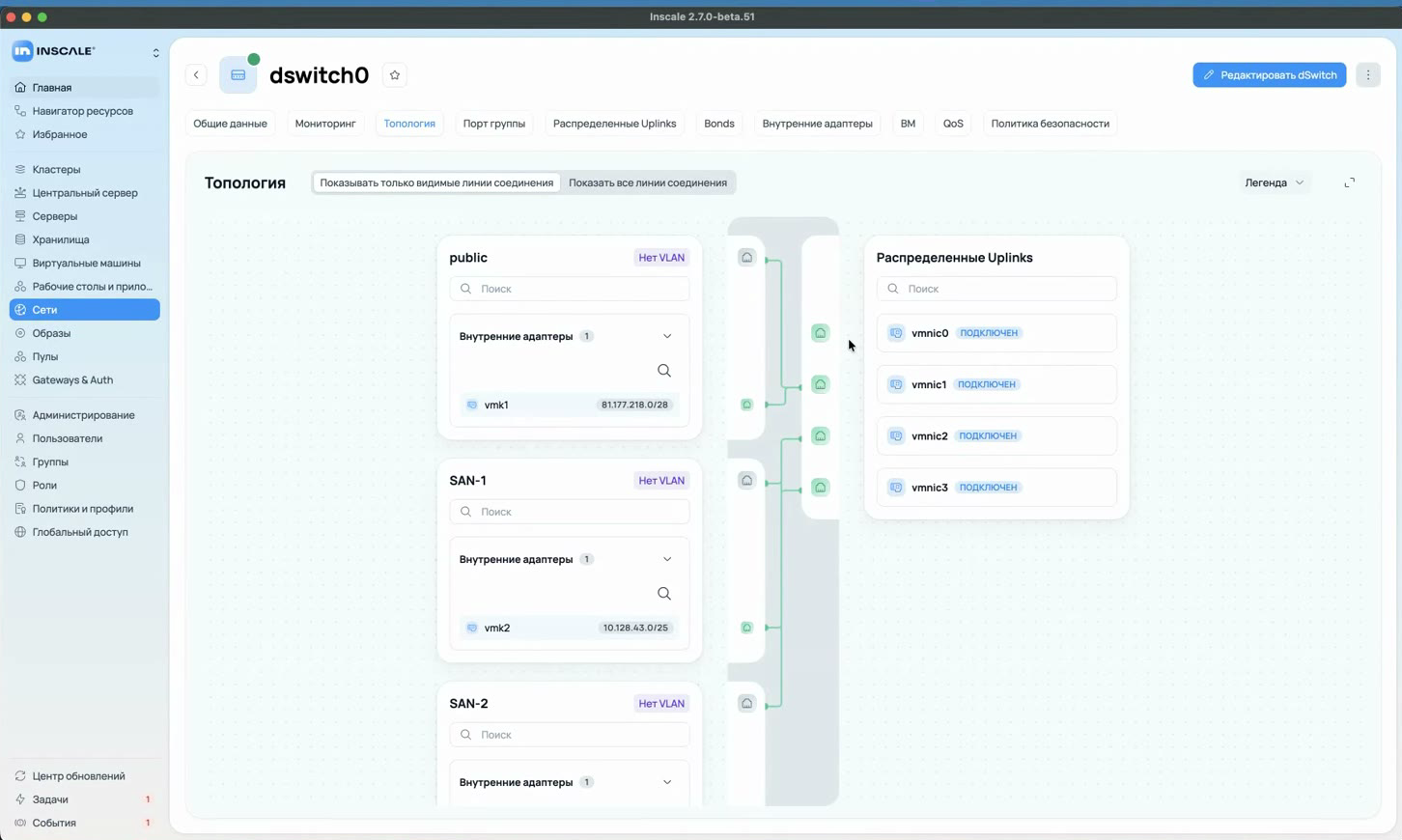
Task: Click green uplink node beside vmnic0
Action: click(820, 333)
